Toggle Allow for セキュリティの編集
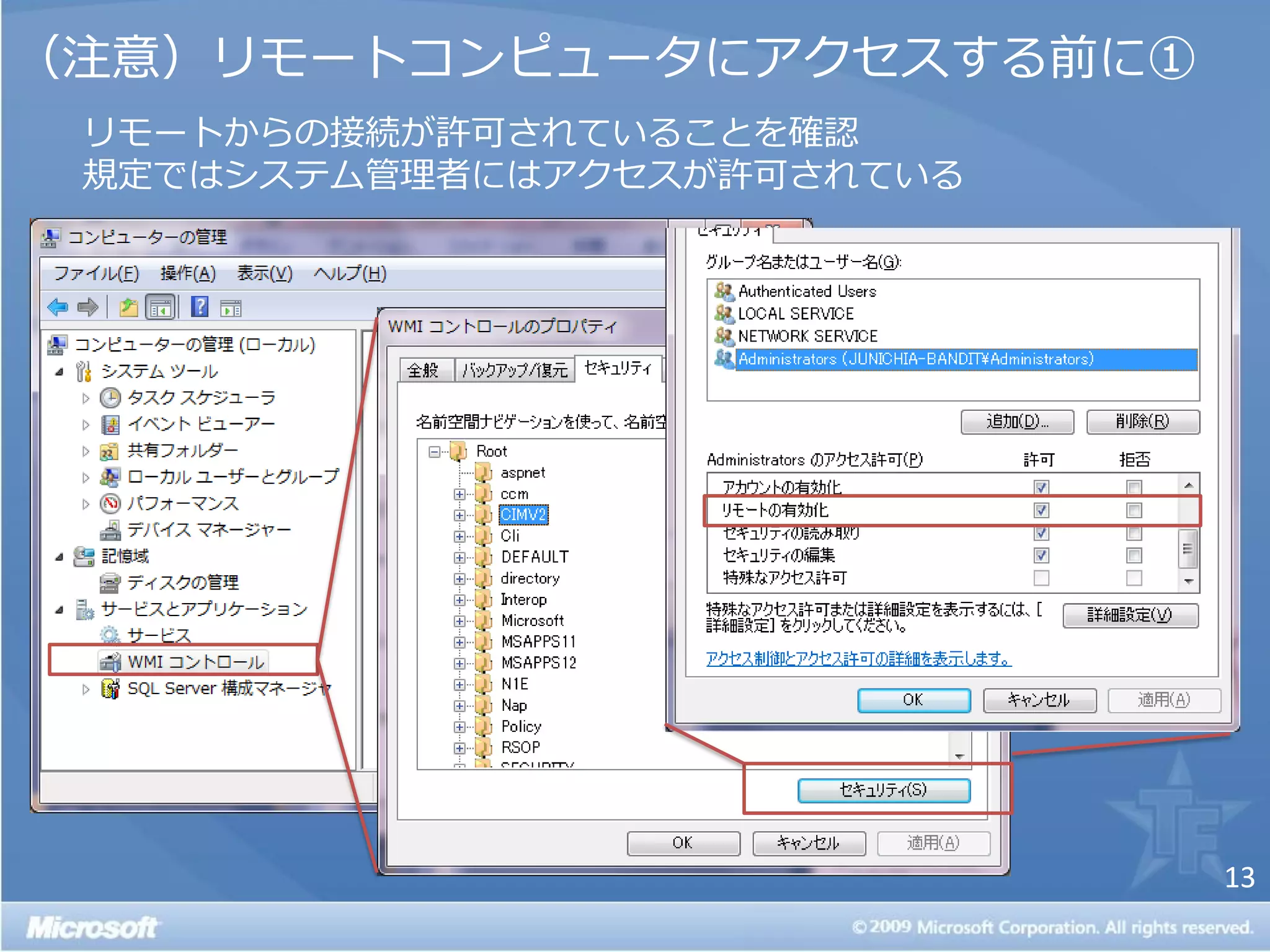The width and height of the screenshot is (1270, 952). click(1041, 555)
